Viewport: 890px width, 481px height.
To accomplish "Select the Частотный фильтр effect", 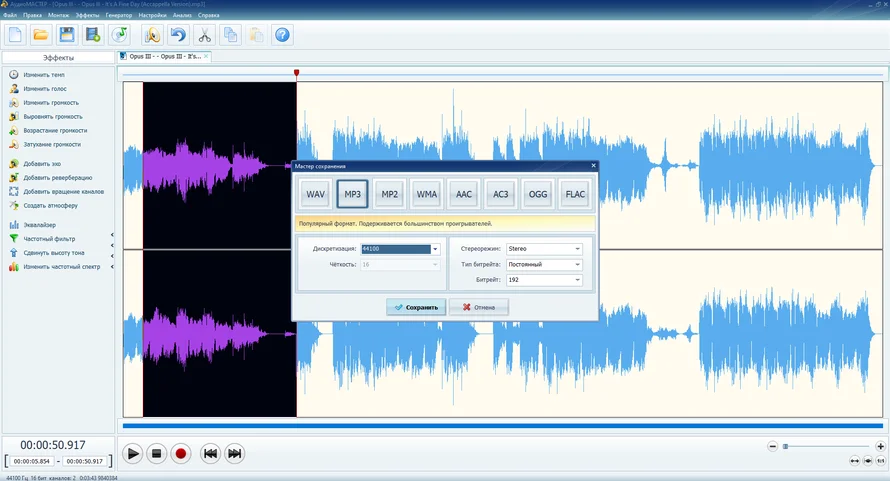I will tap(49, 239).
